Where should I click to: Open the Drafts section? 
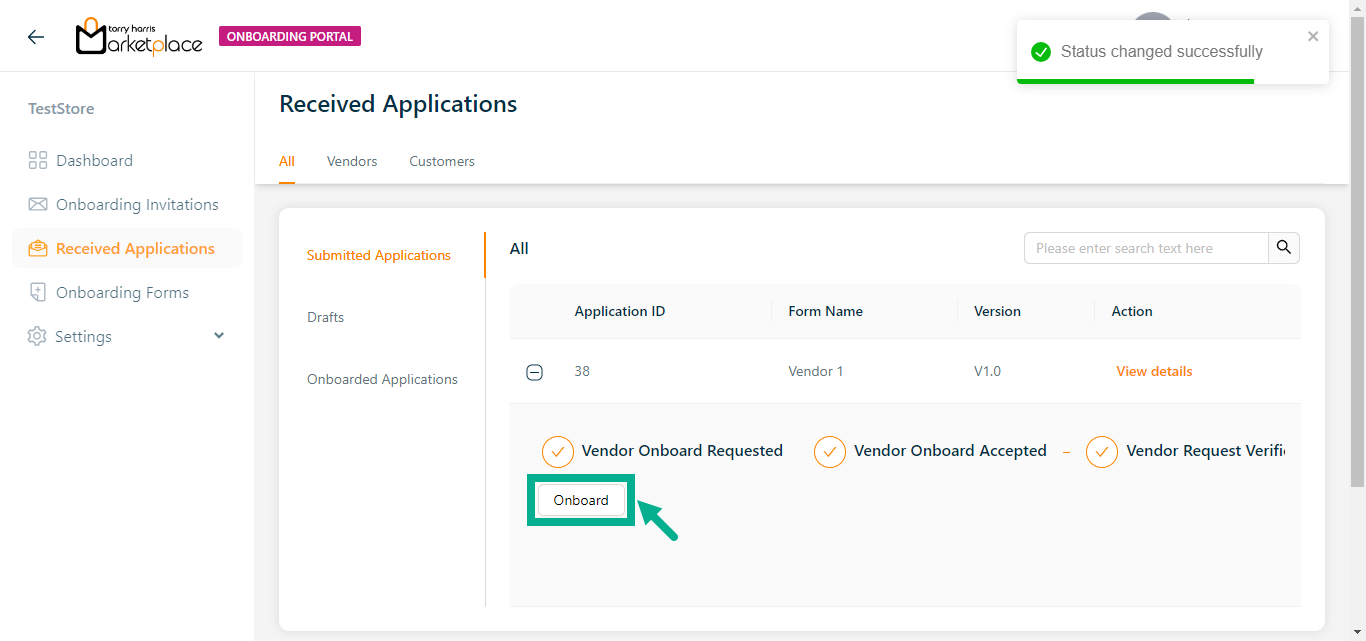click(x=325, y=317)
